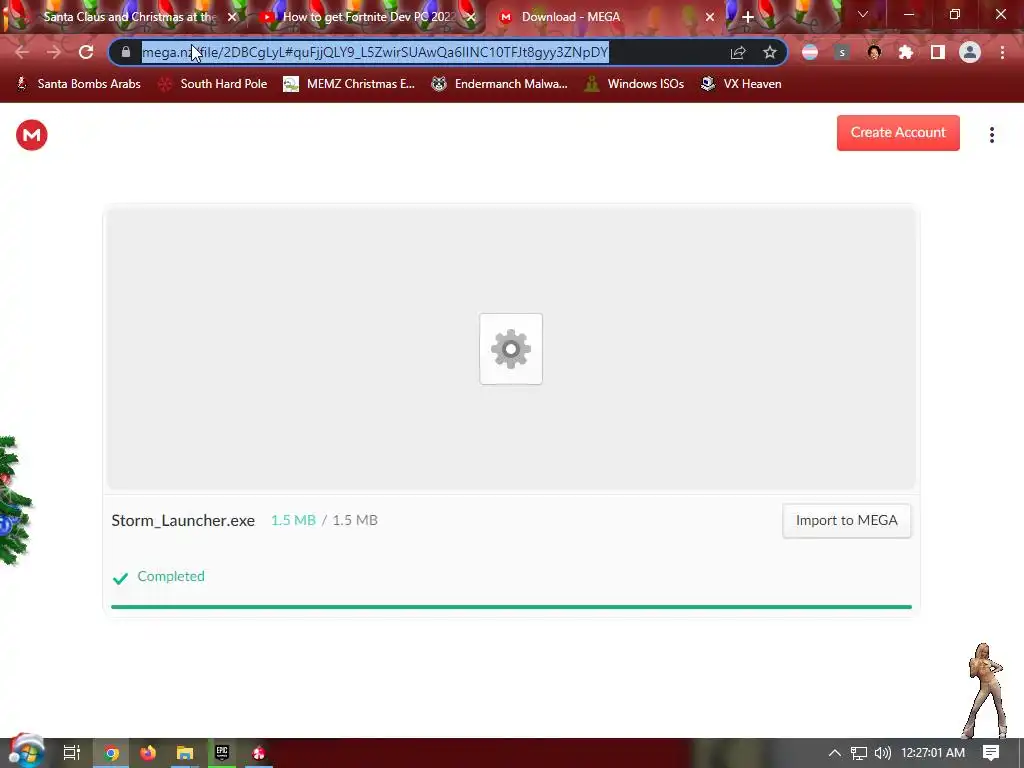
Task: Click the Storm_Launcher.exe file name
Action: click(183, 520)
